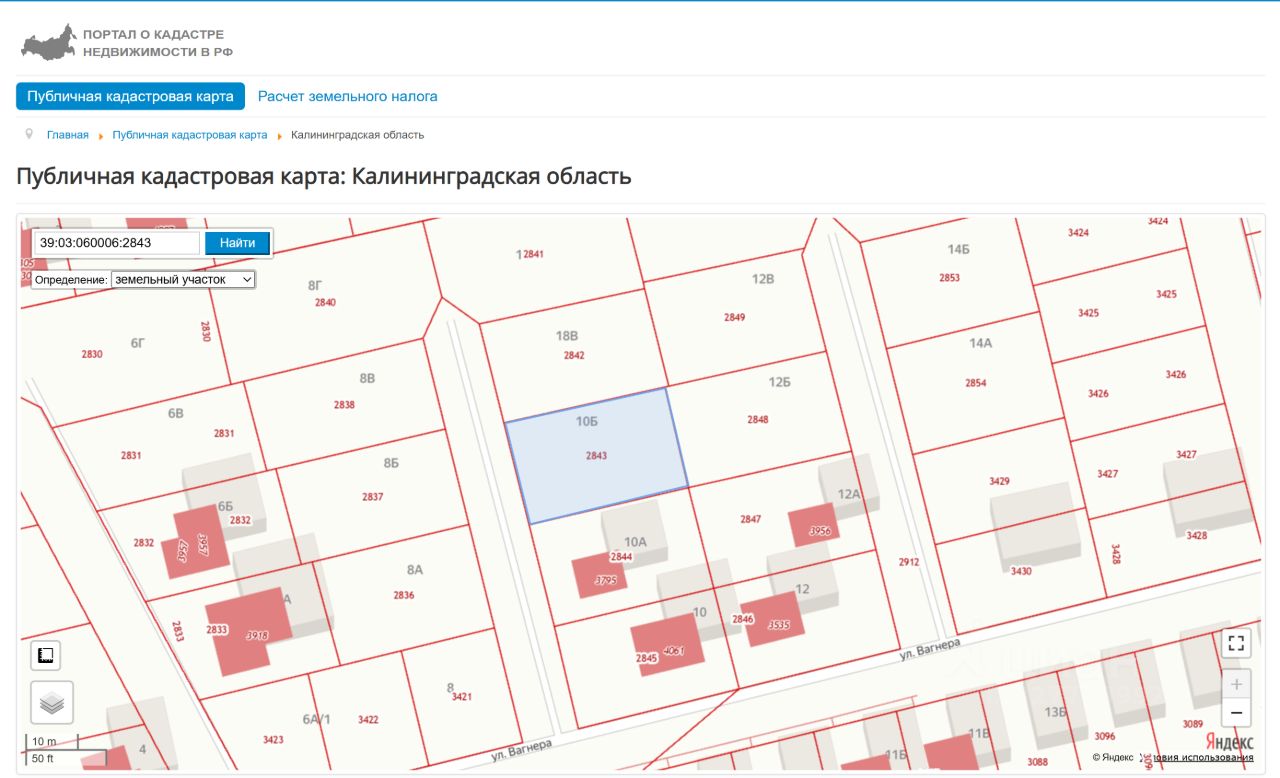Click parcel number 3422
The image size is (1280, 778).
pos(369,719)
